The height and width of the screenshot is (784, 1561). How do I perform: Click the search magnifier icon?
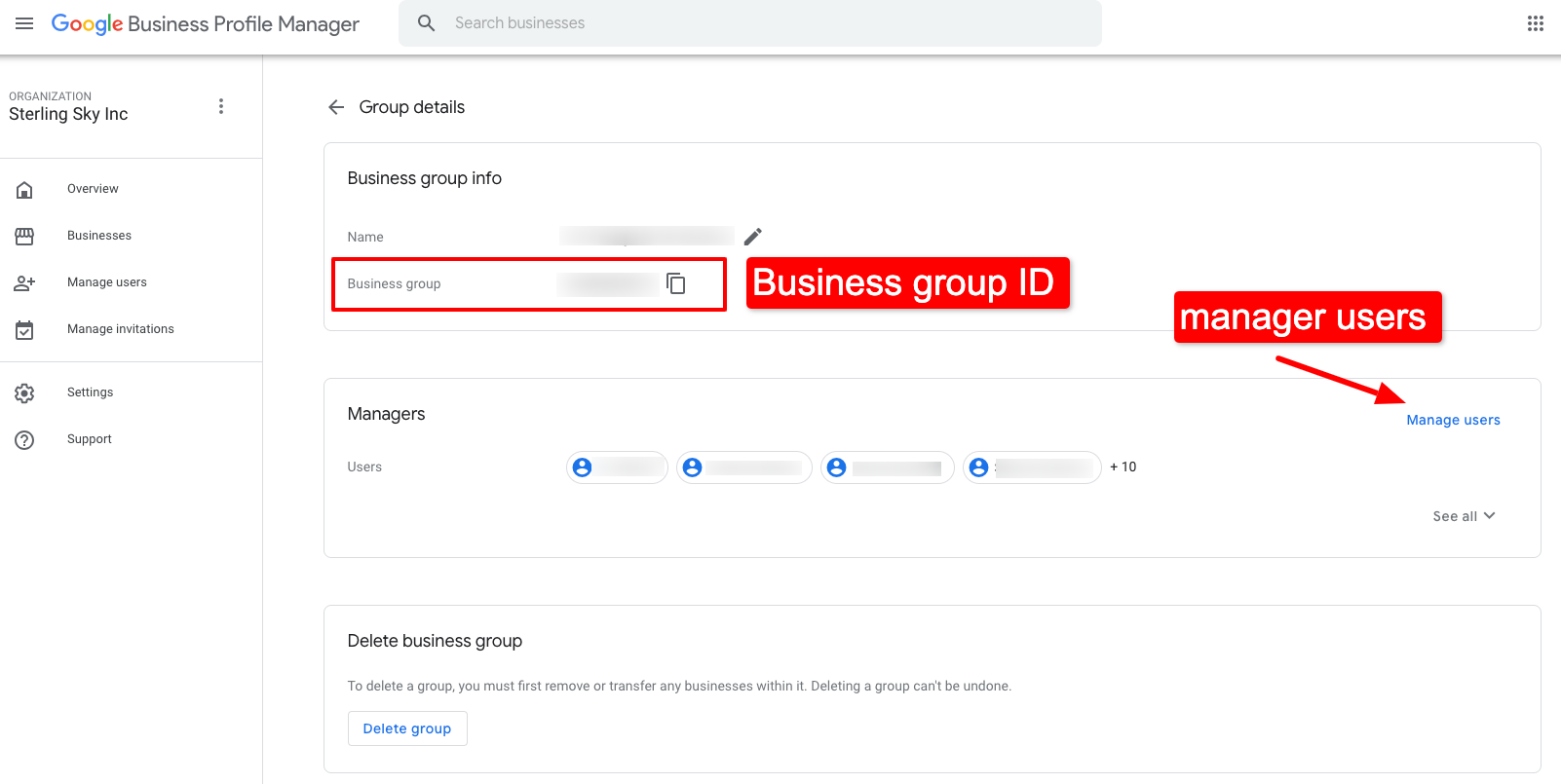[x=426, y=23]
